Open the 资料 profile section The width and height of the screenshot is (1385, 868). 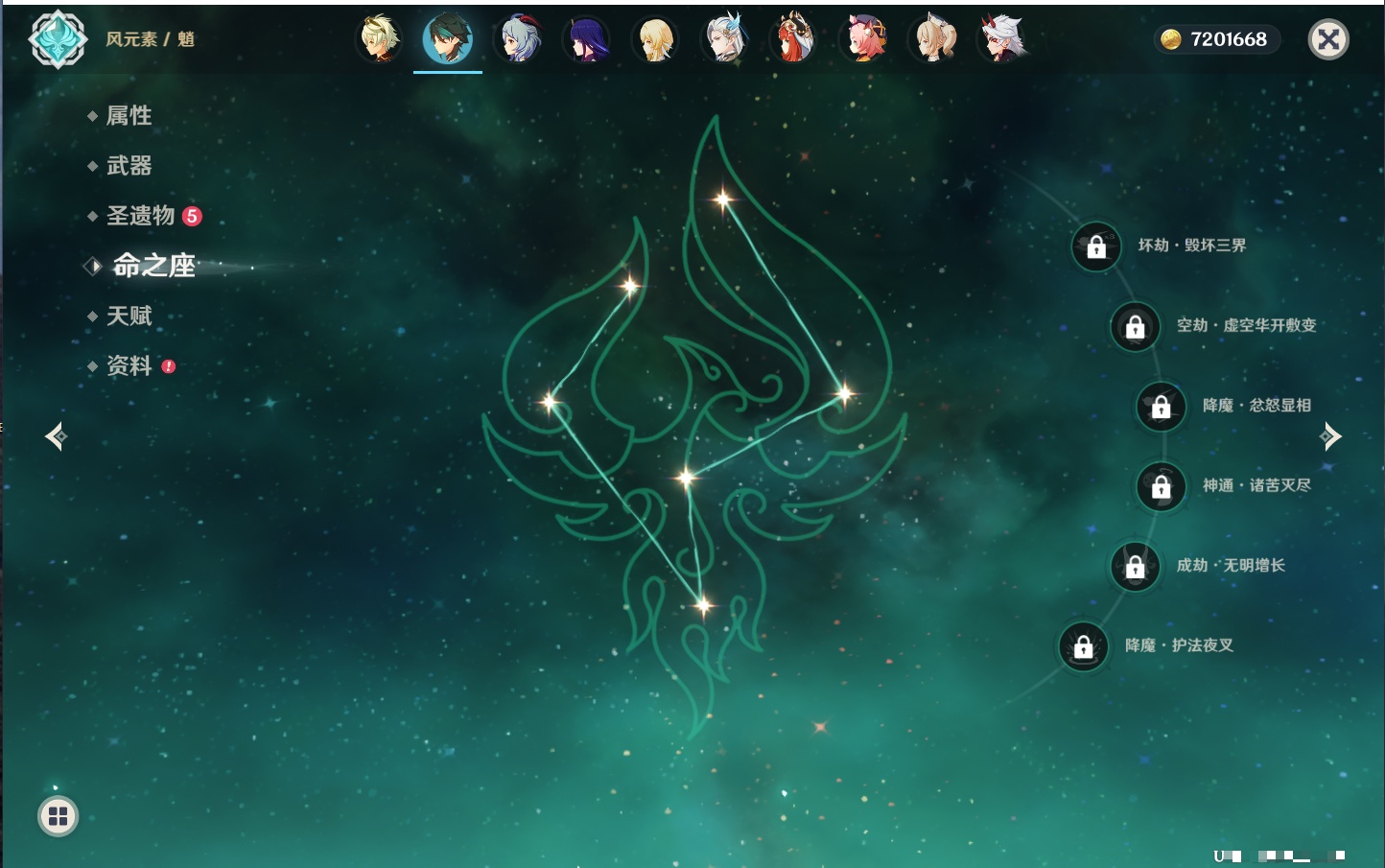(x=129, y=365)
